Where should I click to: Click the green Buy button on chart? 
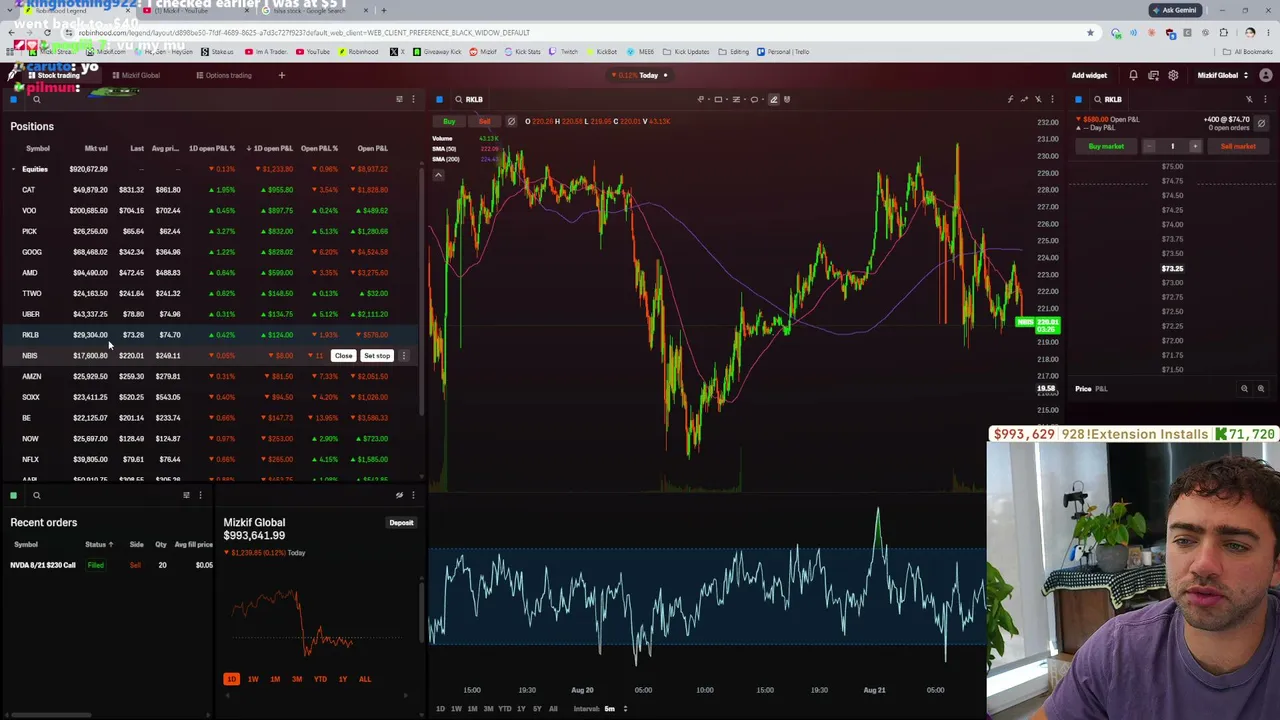[x=449, y=122]
